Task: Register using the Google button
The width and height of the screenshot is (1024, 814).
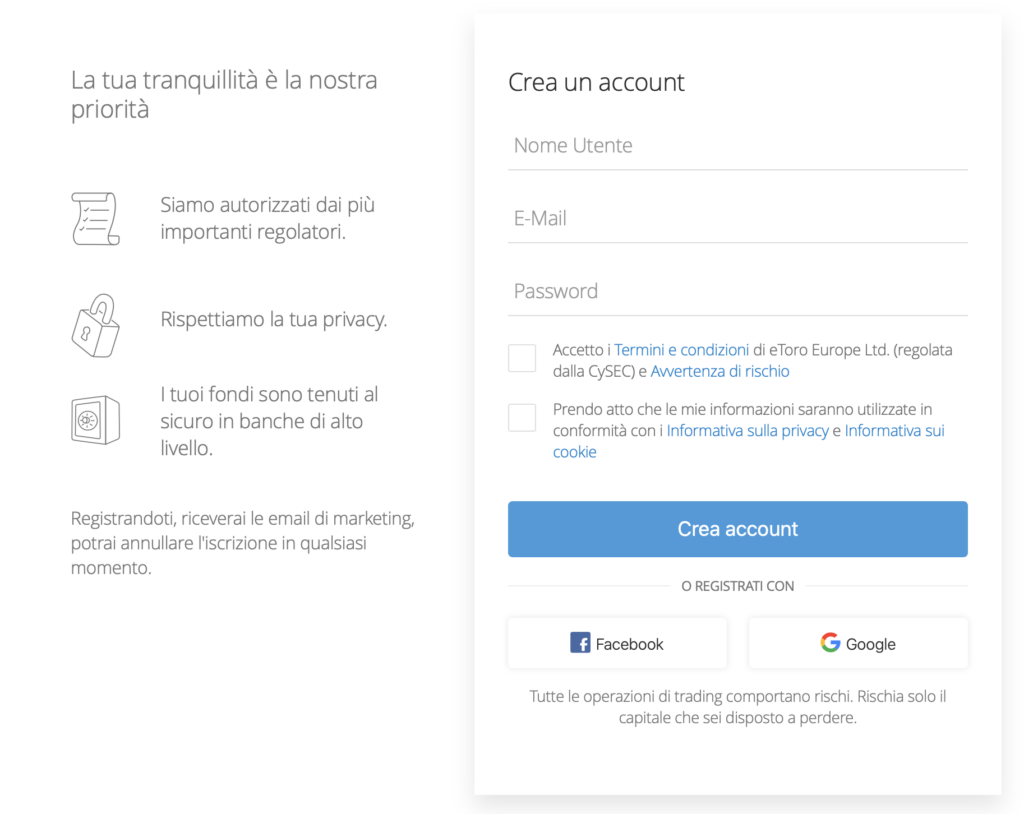Action: pyautogui.click(x=858, y=643)
